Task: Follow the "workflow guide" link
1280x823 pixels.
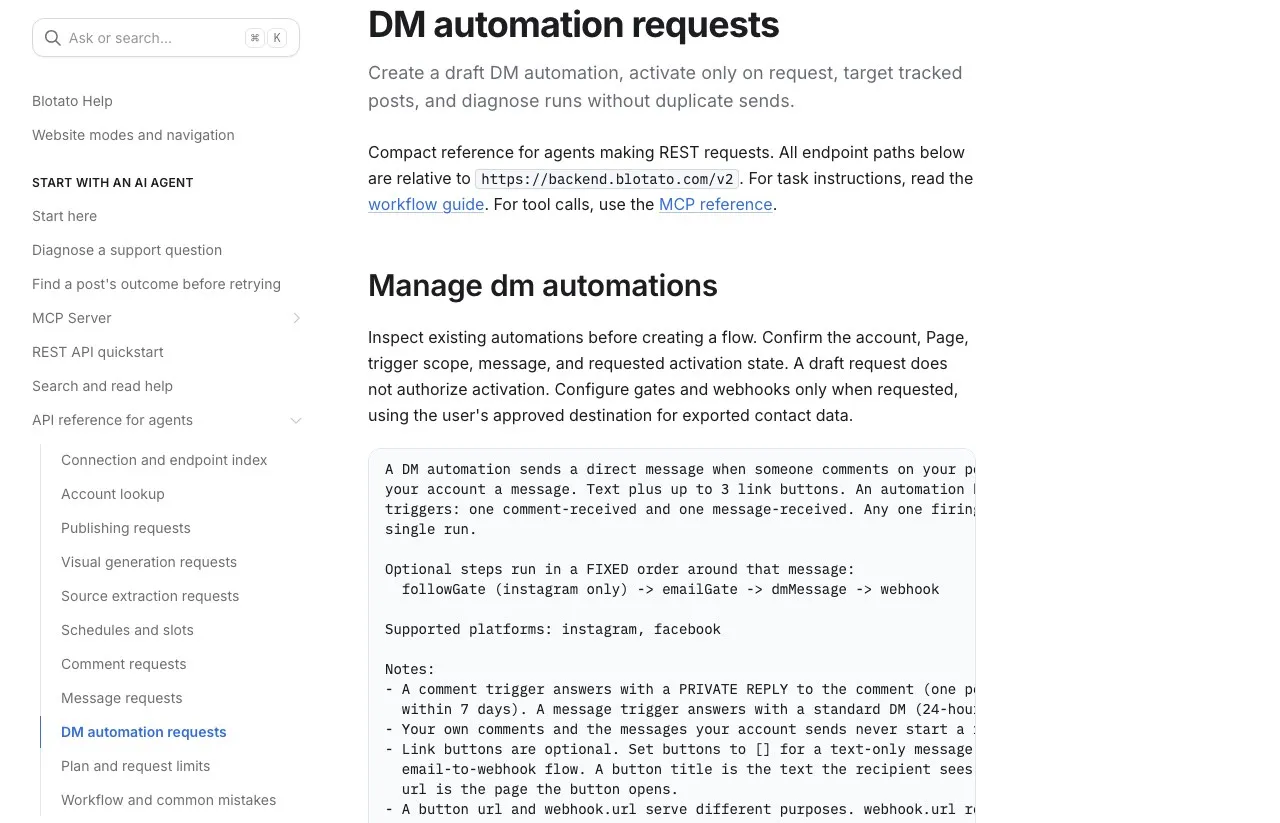Action: [426, 204]
